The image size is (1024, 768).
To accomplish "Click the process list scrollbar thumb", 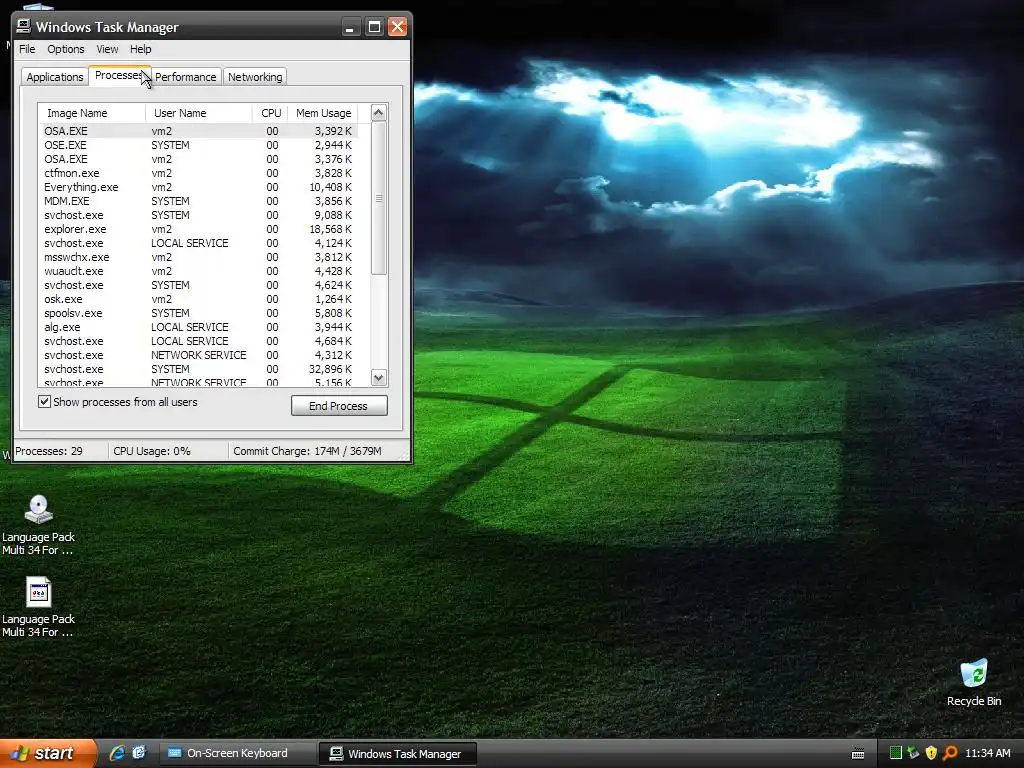I will 379,198.
